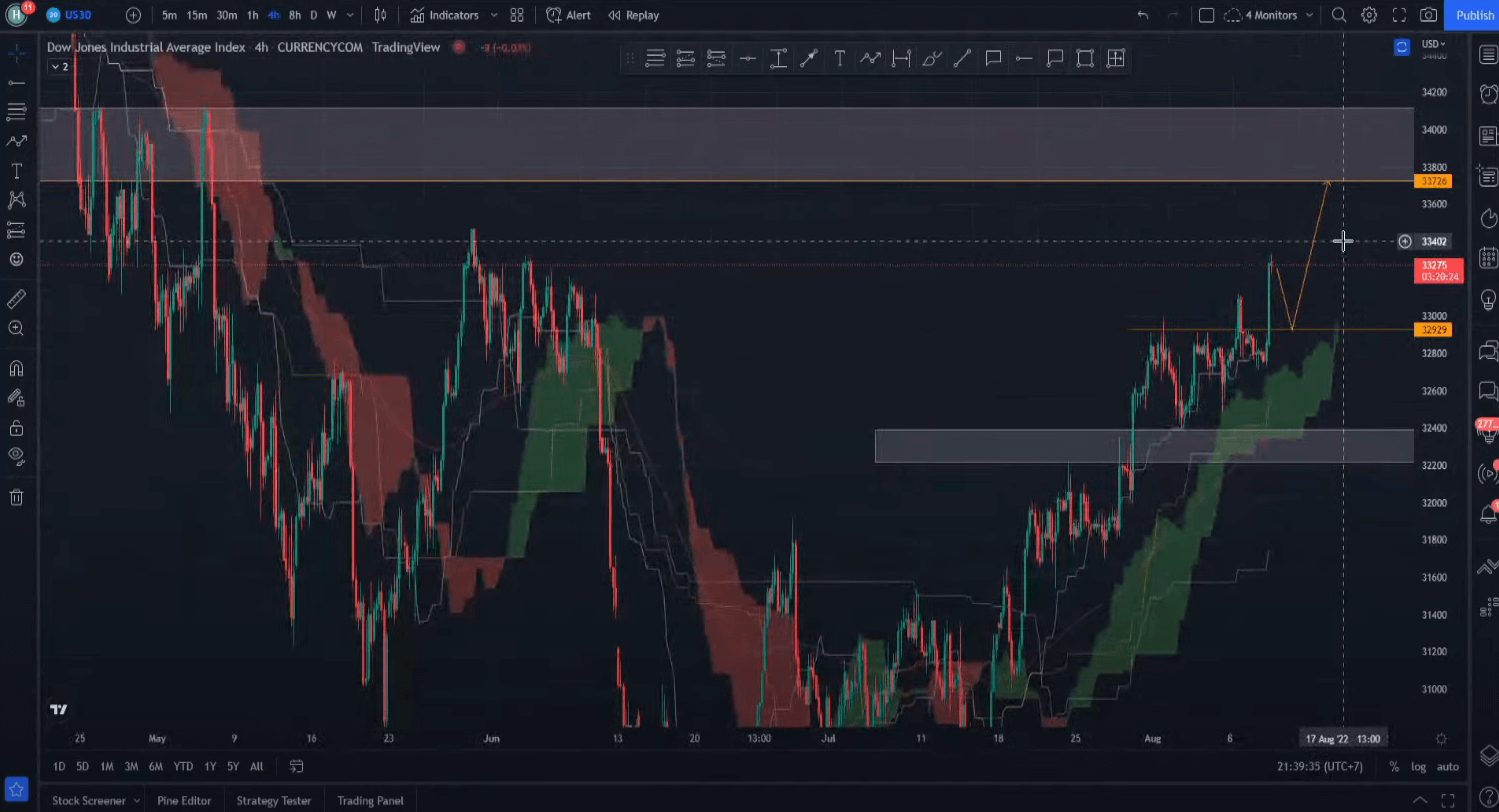1499x812 pixels.
Task: Open the Trading Panel tab
Action: (370, 800)
